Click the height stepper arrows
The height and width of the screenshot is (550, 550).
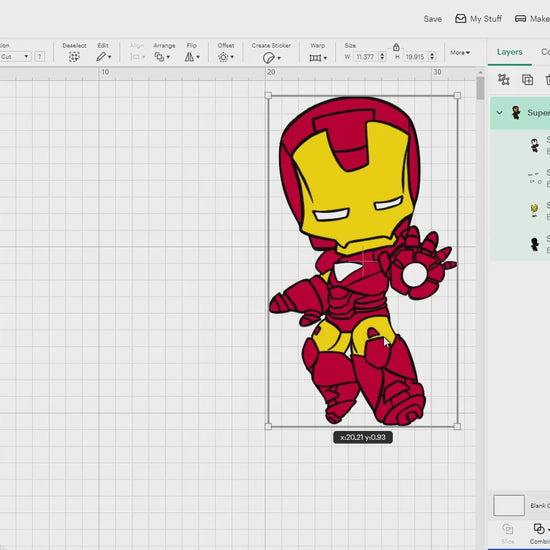(432, 56)
